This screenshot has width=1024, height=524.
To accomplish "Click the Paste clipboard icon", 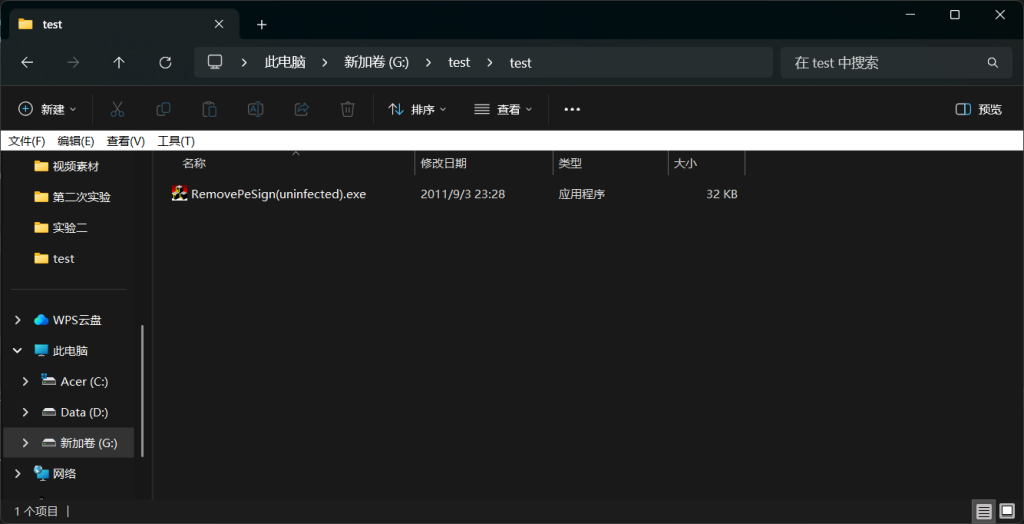I will (209, 109).
